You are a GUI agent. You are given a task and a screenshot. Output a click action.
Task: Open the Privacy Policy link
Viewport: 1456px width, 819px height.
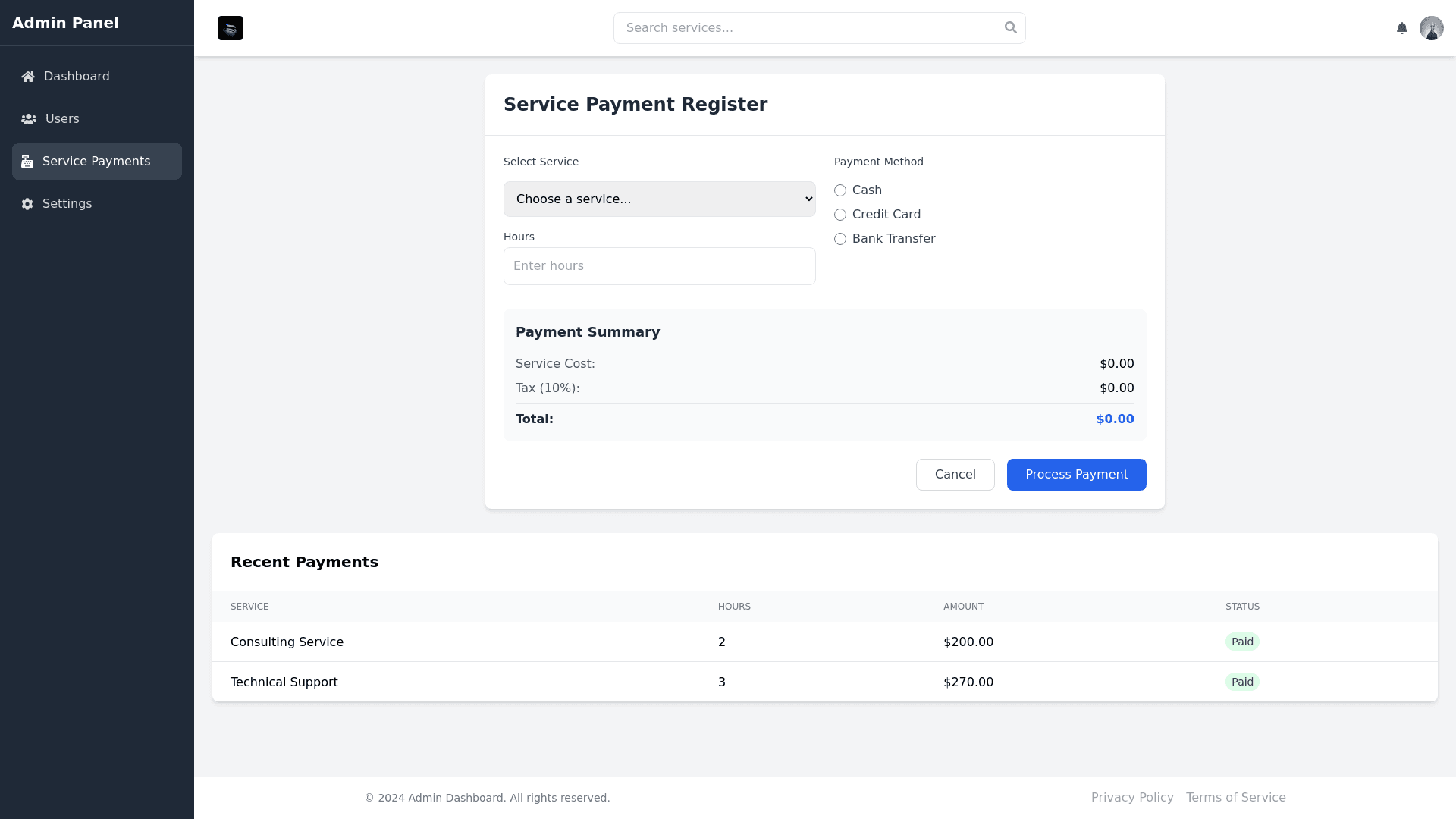1131,797
